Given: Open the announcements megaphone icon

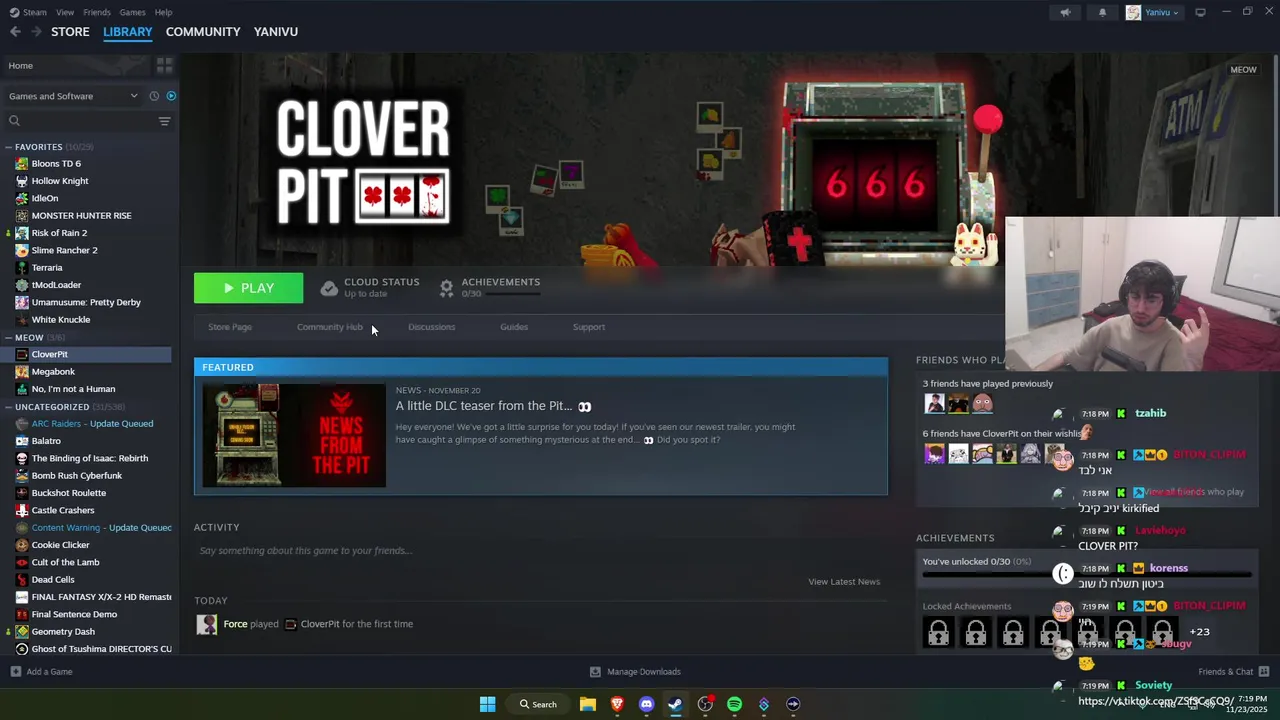Looking at the screenshot, I should [x=1065, y=12].
